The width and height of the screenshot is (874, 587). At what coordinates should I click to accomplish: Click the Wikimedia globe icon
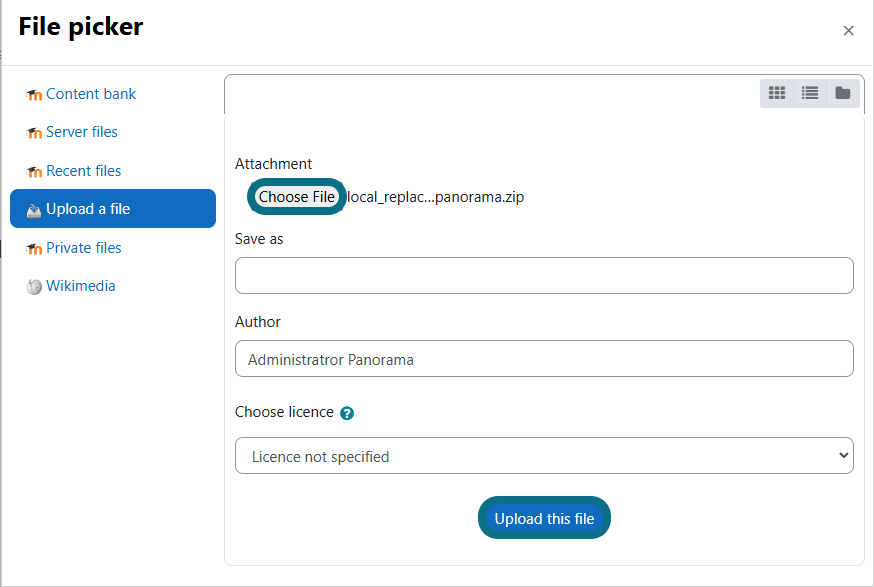click(34, 287)
